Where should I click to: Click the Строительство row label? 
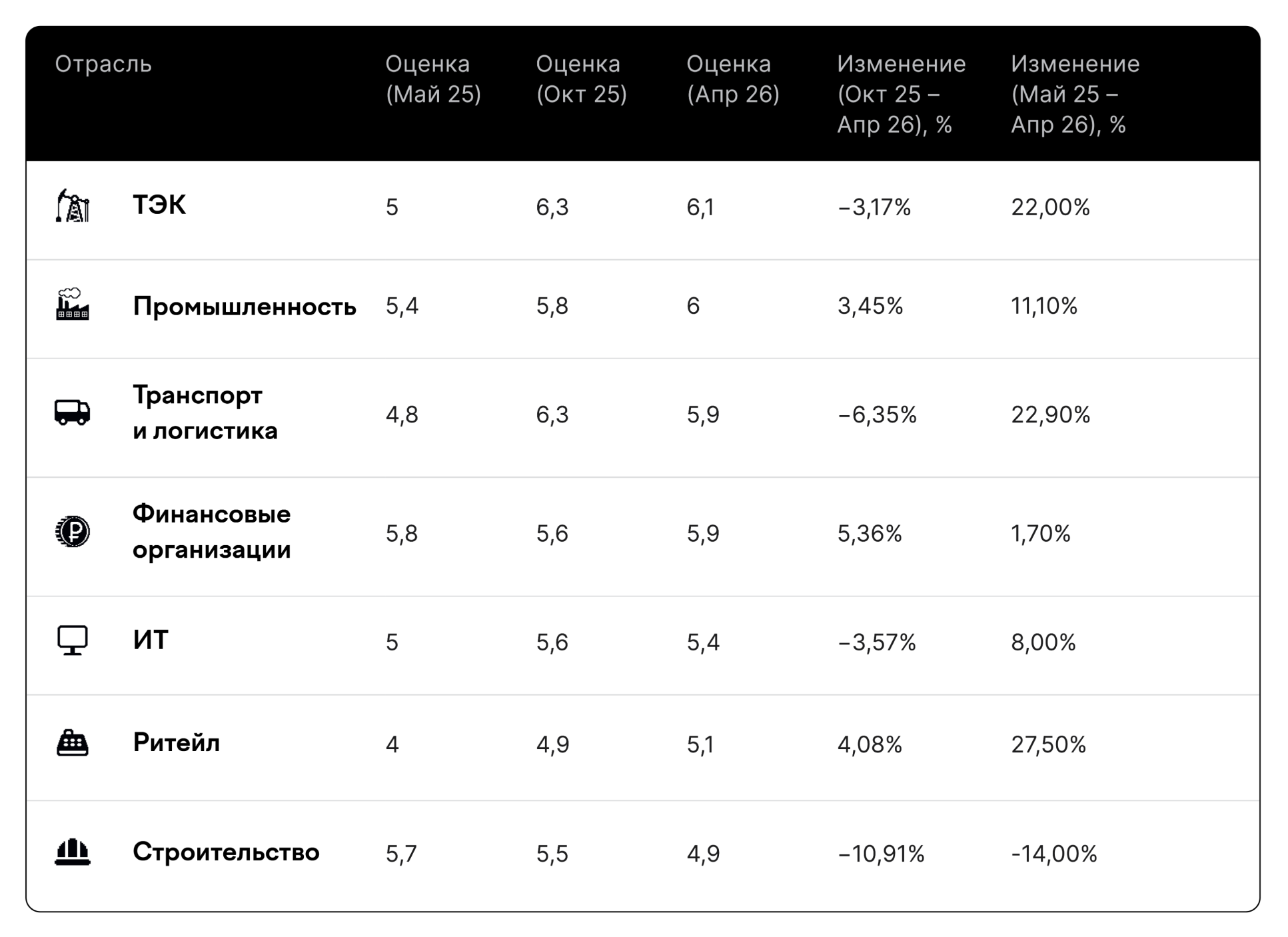pyautogui.click(x=226, y=852)
